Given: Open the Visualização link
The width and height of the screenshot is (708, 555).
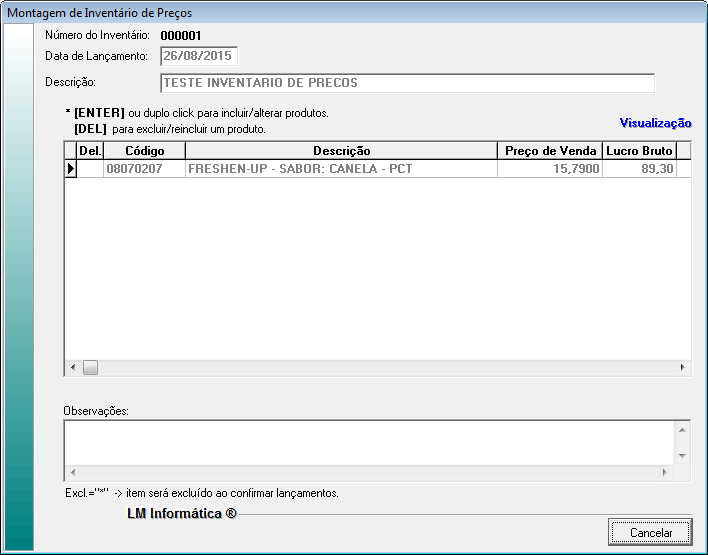Looking at the screenshot, I should pyautogui.click(x=655, y=123).
